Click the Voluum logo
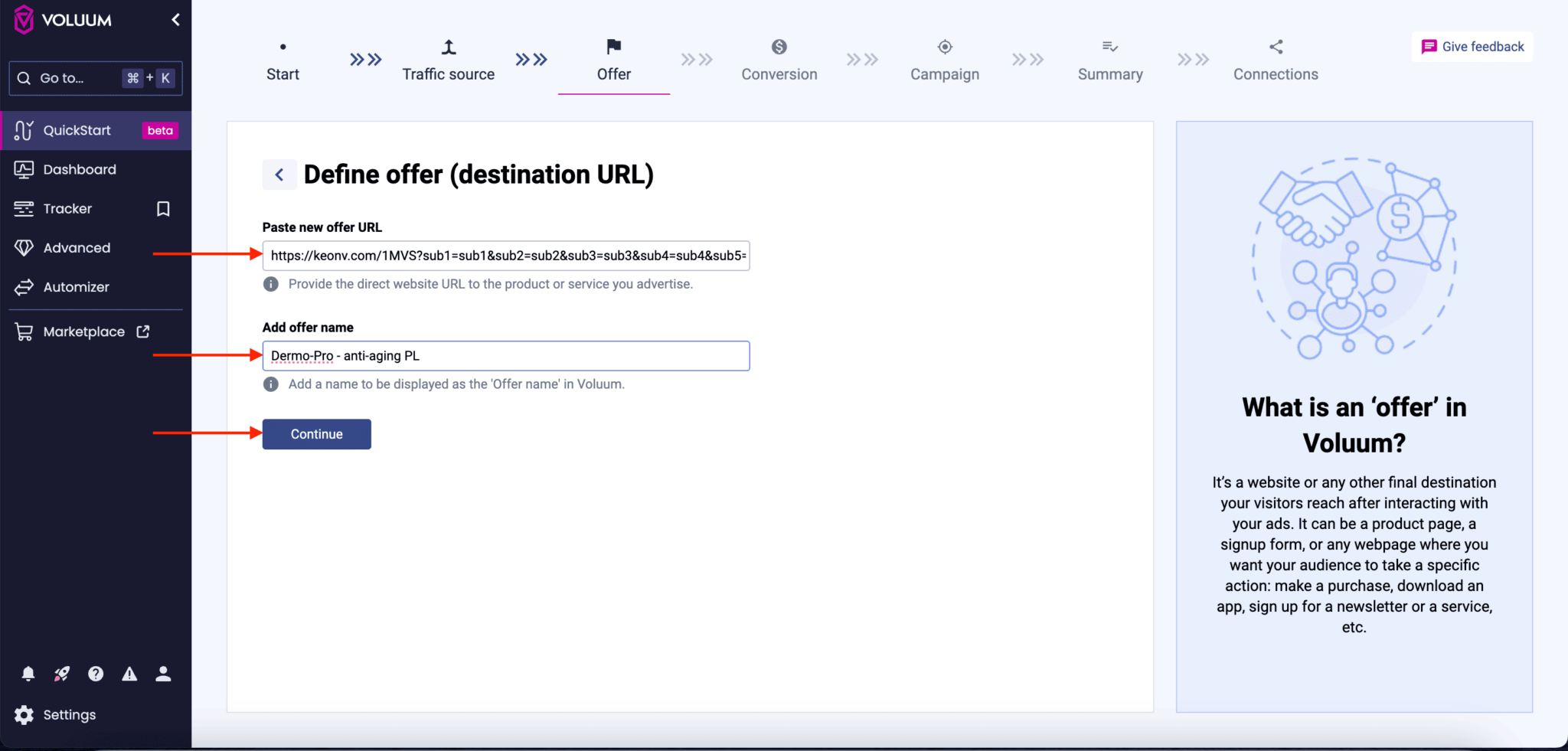The image size is (1568, 751). click(x=24, y=19)
